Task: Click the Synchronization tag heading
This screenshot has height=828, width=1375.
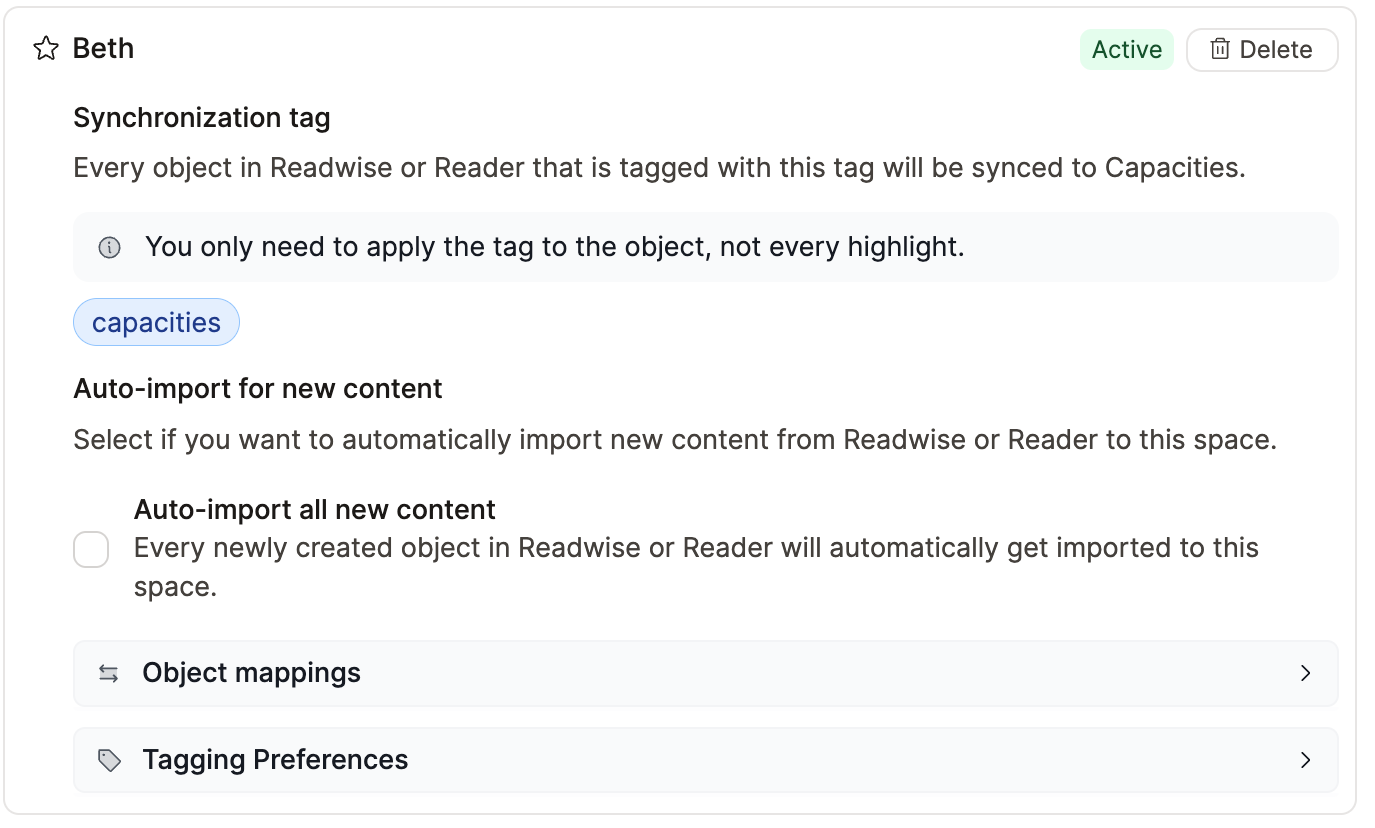Action: [202, 118]
